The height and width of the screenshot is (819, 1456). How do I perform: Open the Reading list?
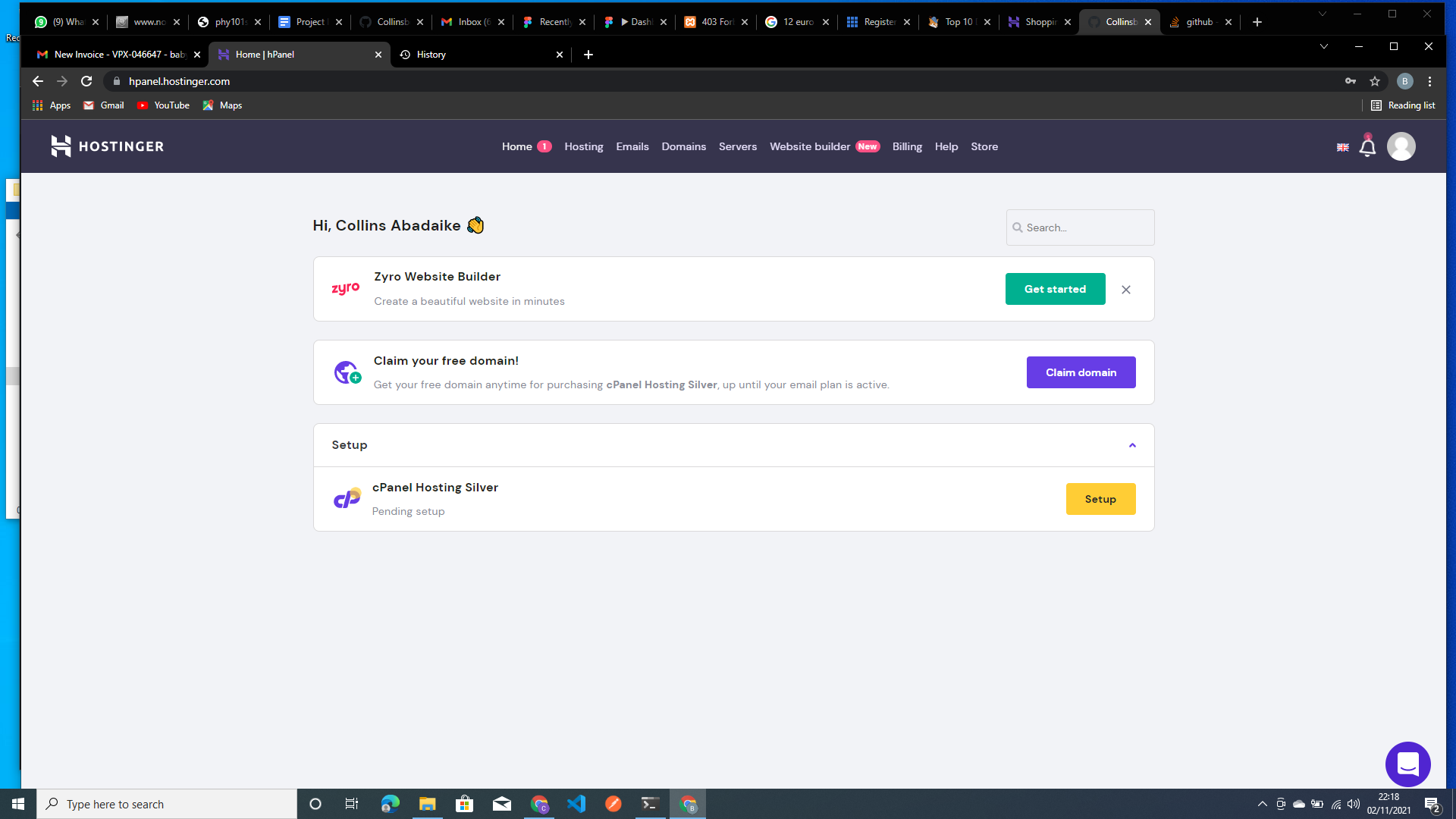[1403, 105]
